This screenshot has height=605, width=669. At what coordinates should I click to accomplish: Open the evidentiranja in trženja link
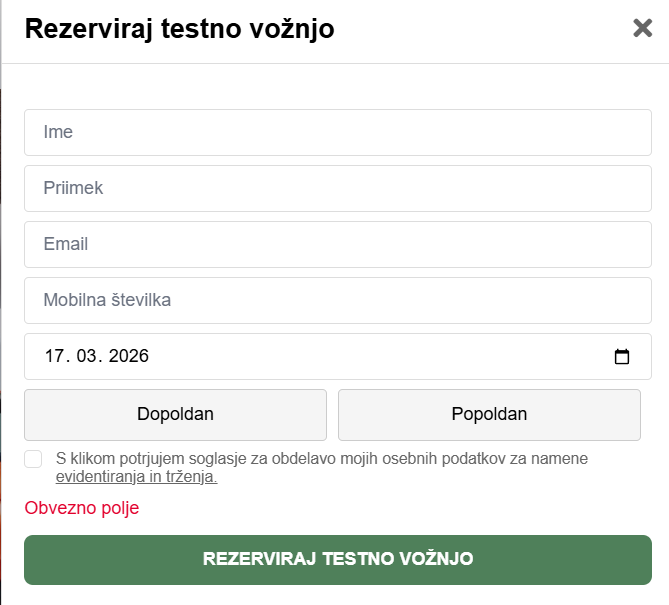(136, 477)
